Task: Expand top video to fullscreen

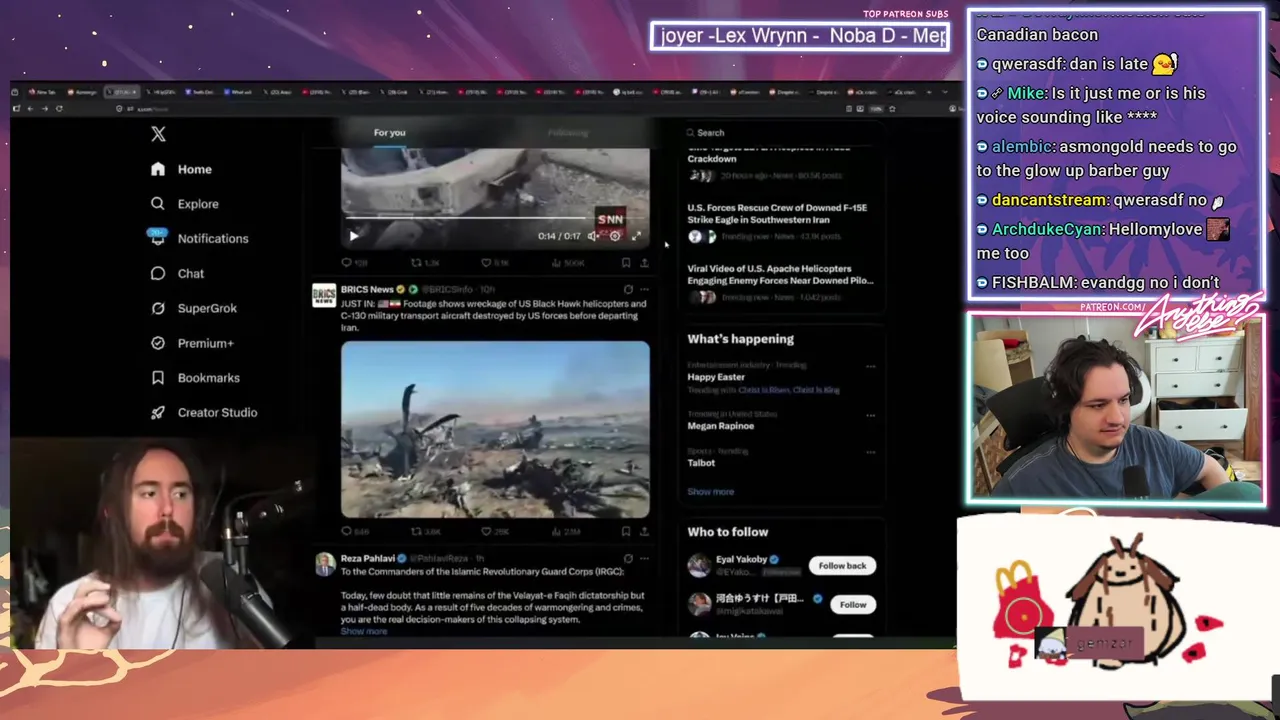Action: tap(636, 236)
